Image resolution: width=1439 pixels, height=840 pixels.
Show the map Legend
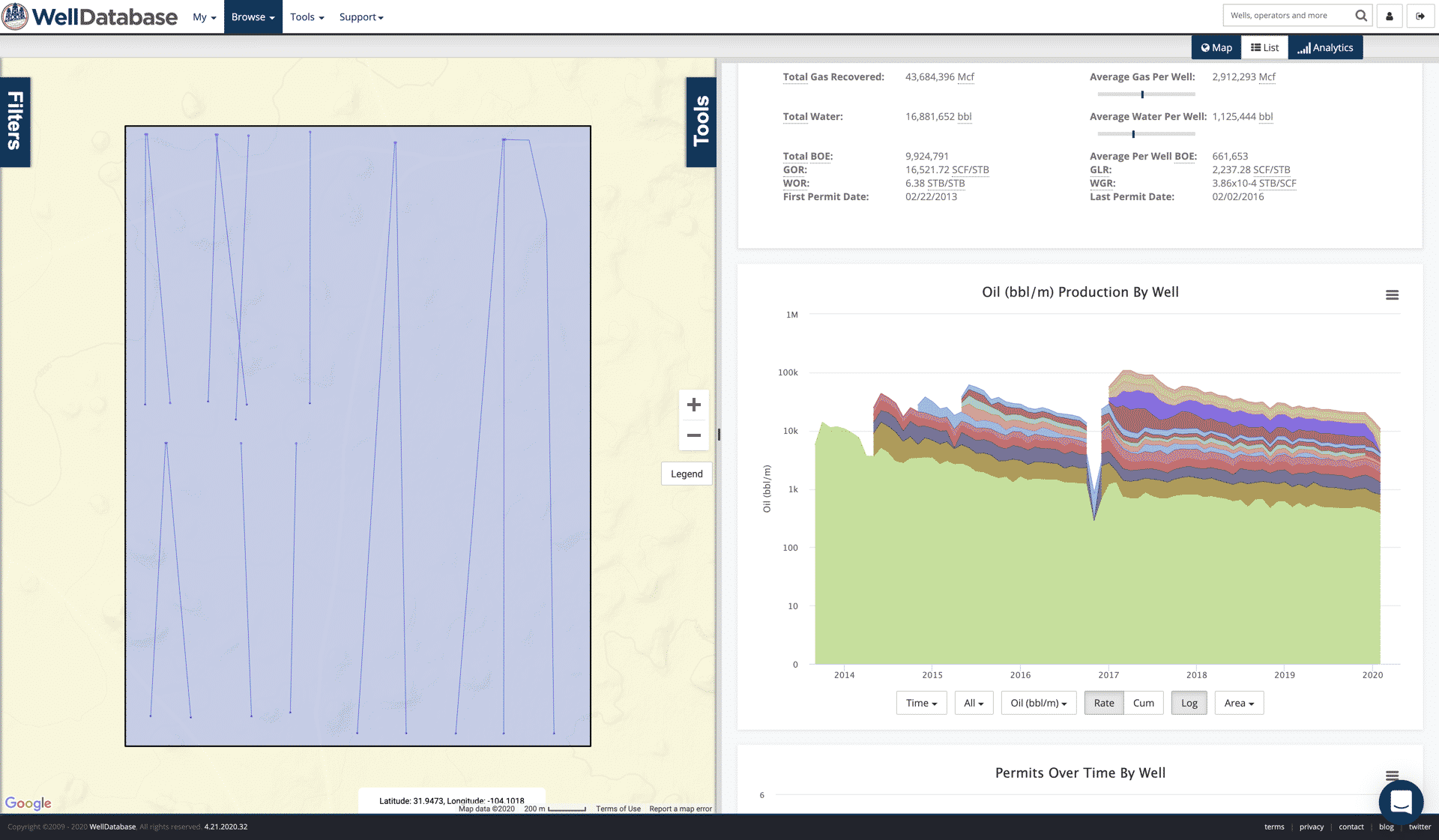687,474
